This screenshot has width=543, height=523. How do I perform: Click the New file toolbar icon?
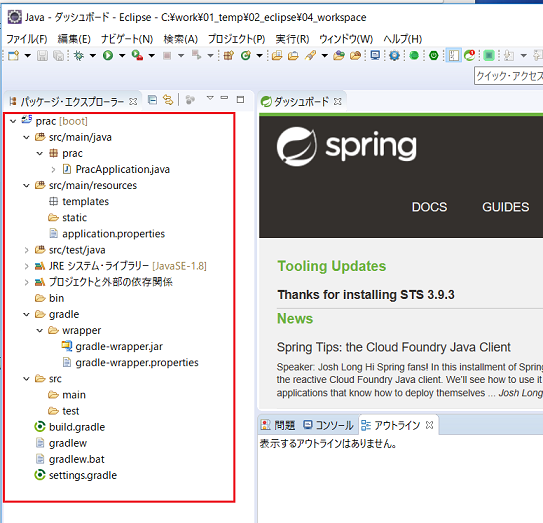pos(14,55)
